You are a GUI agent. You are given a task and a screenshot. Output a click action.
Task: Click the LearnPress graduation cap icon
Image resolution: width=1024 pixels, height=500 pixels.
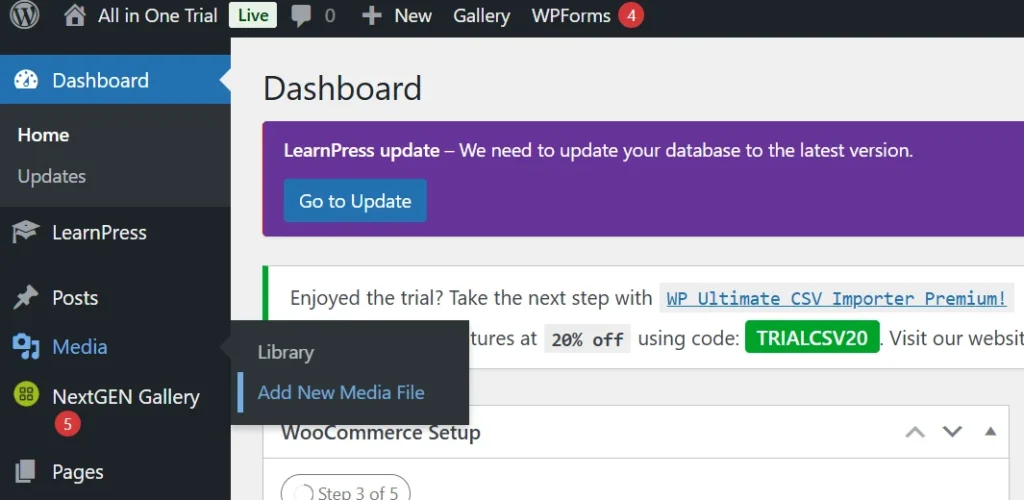[26, 233]
